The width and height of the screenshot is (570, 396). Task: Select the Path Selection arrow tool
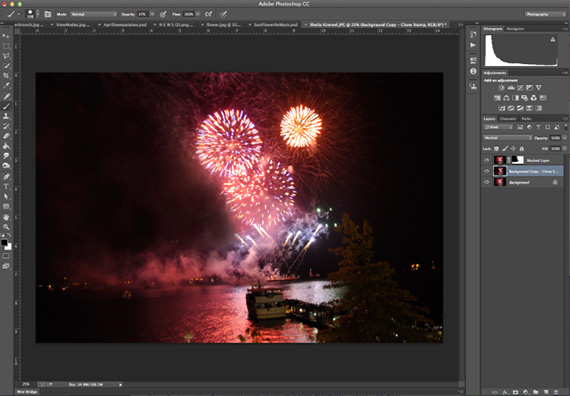point(6,196)
